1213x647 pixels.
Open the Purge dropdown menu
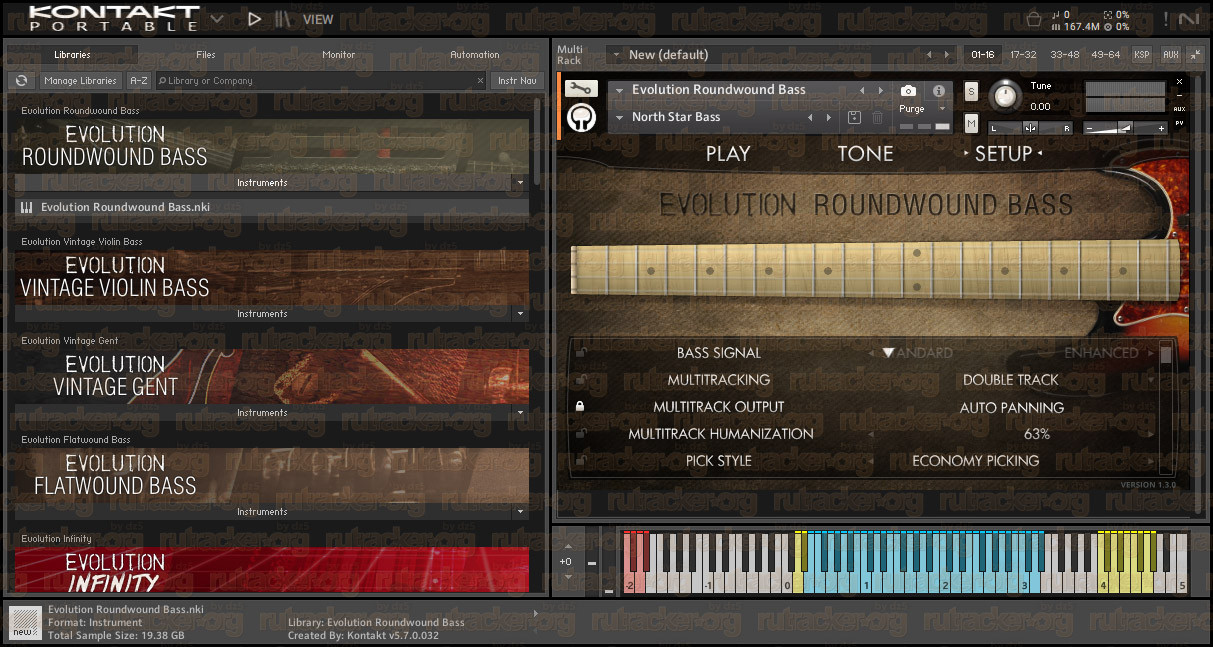(942, 109)
